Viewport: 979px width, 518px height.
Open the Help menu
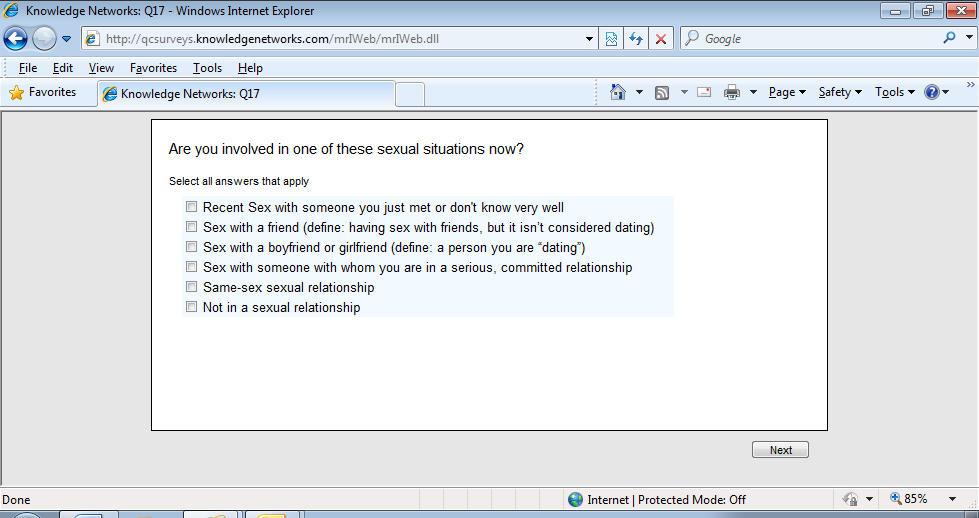tap(250, 67)
